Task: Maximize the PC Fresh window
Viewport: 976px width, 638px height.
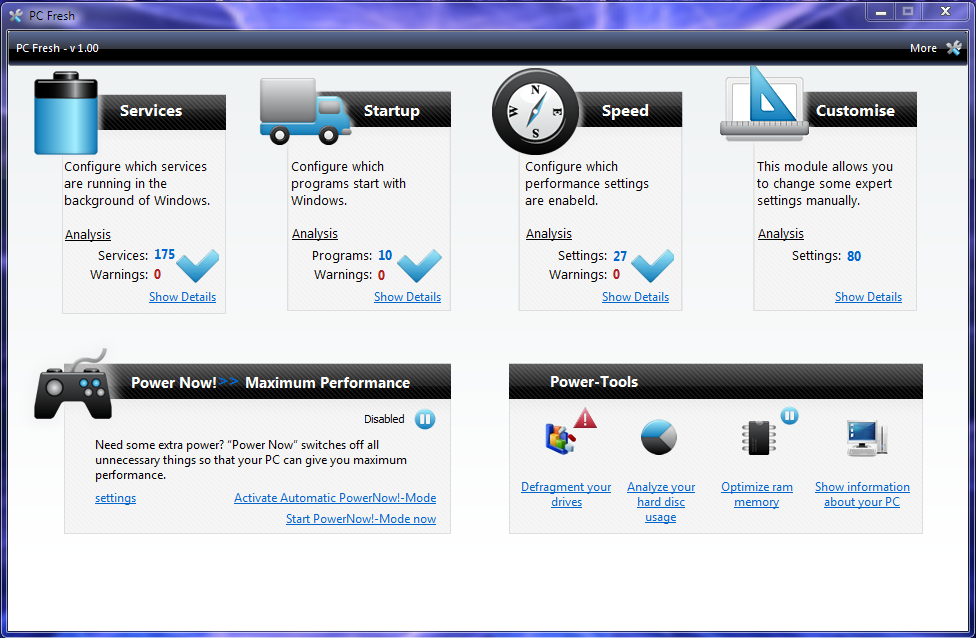Action: click(x=908, y=12)
